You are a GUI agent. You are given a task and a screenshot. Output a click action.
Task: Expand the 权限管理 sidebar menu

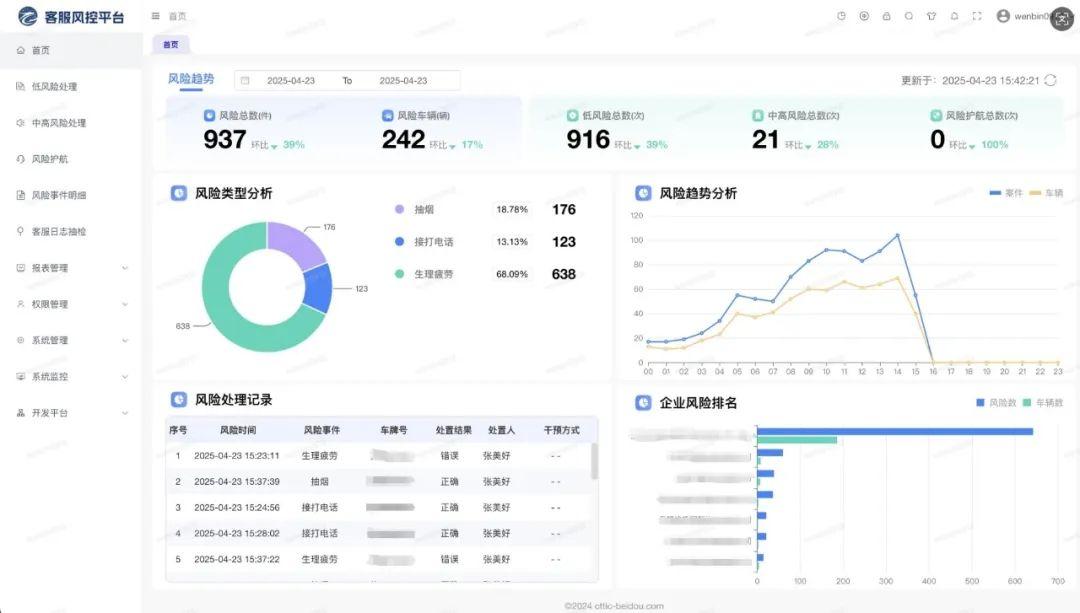[71, 304]
